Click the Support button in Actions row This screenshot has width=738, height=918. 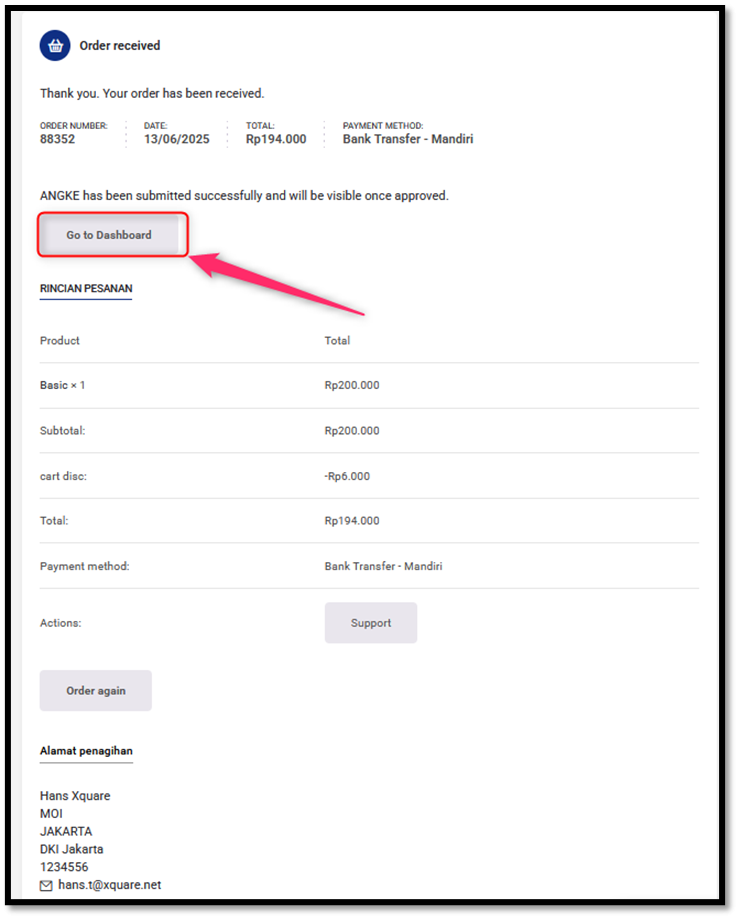click(371, 623)
